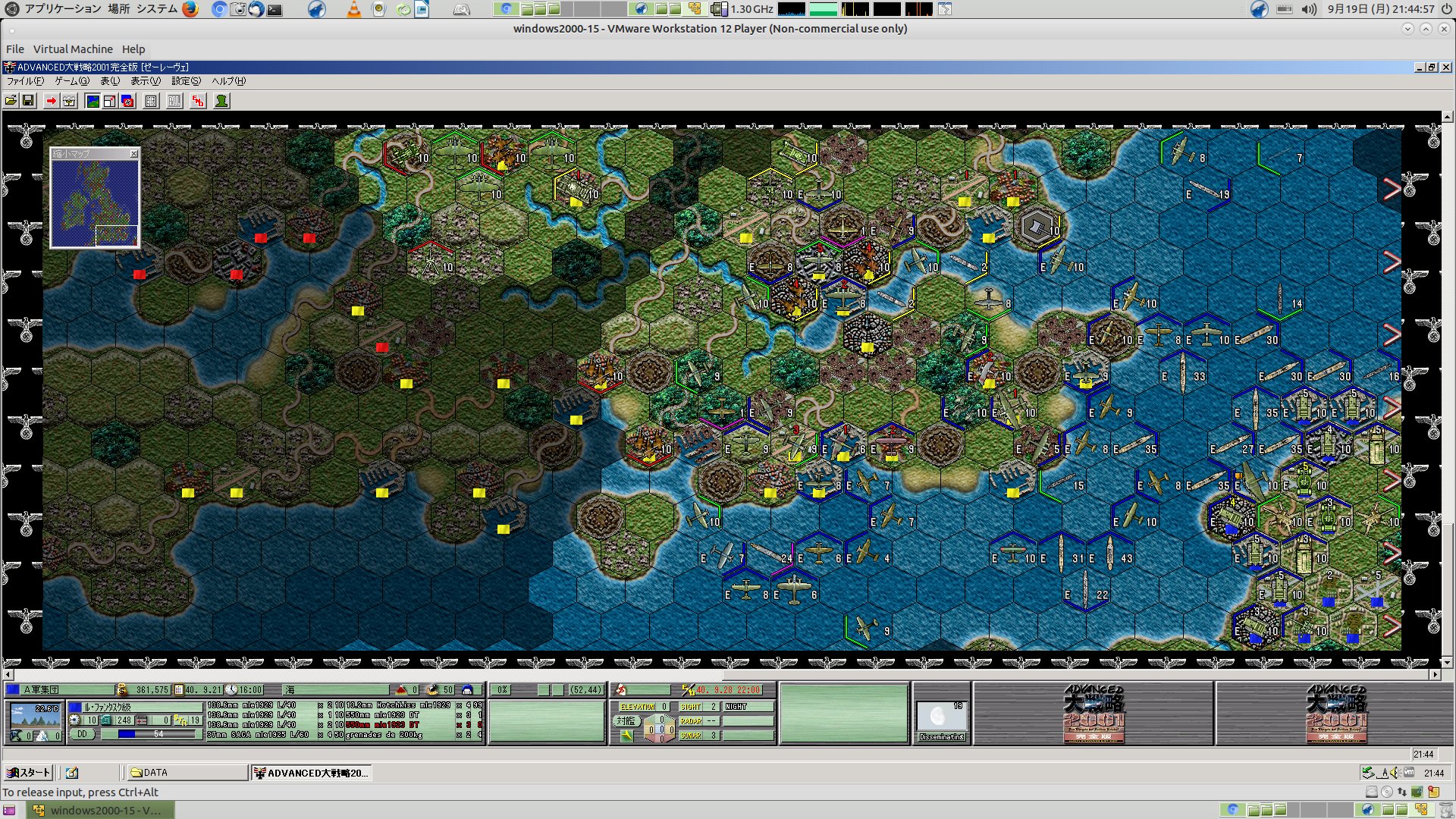Click the weather thumbnail showing 22.6°C

point(36,714)
